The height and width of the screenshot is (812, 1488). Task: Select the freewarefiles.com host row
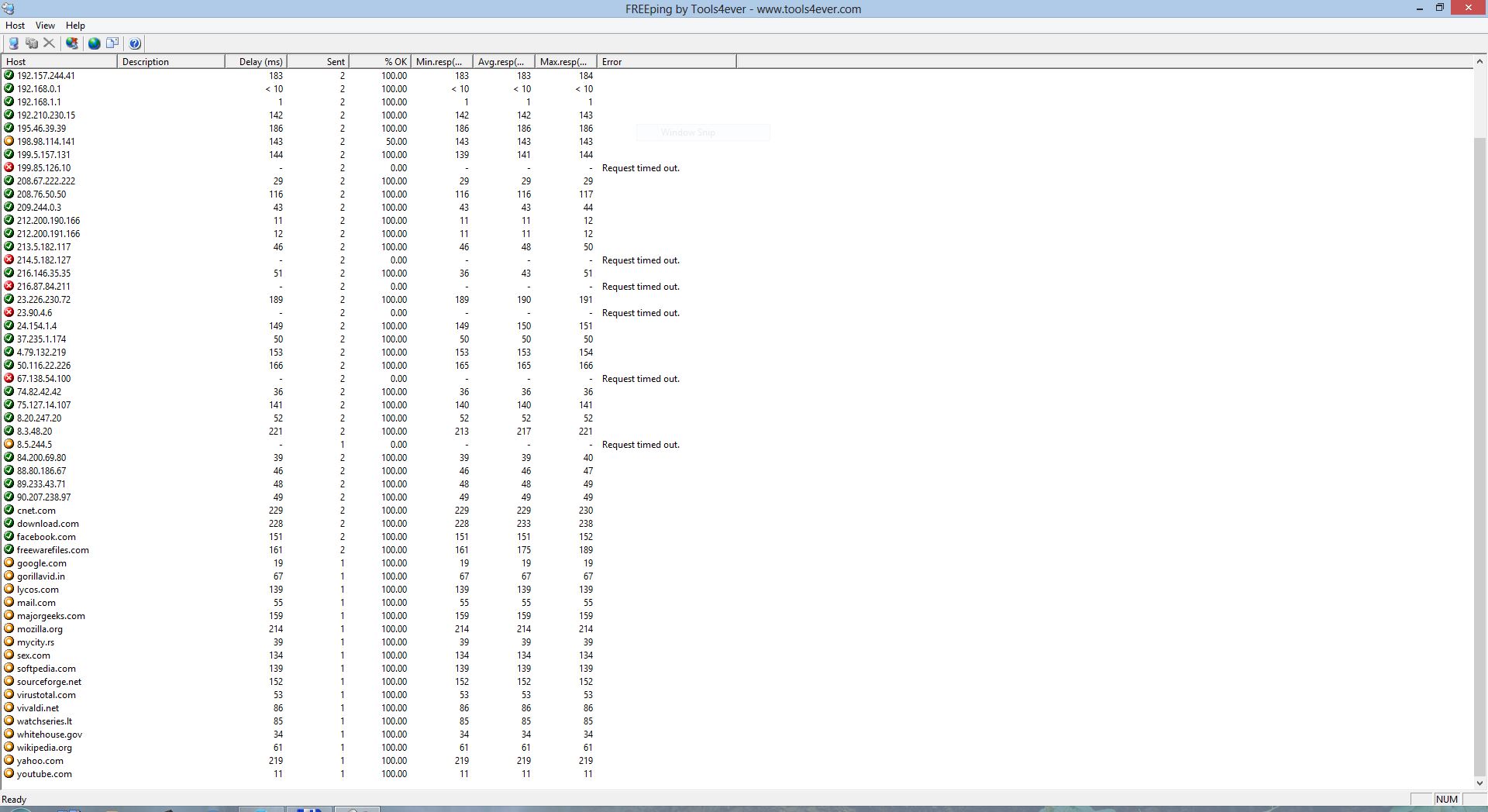(x=368, y=549)
